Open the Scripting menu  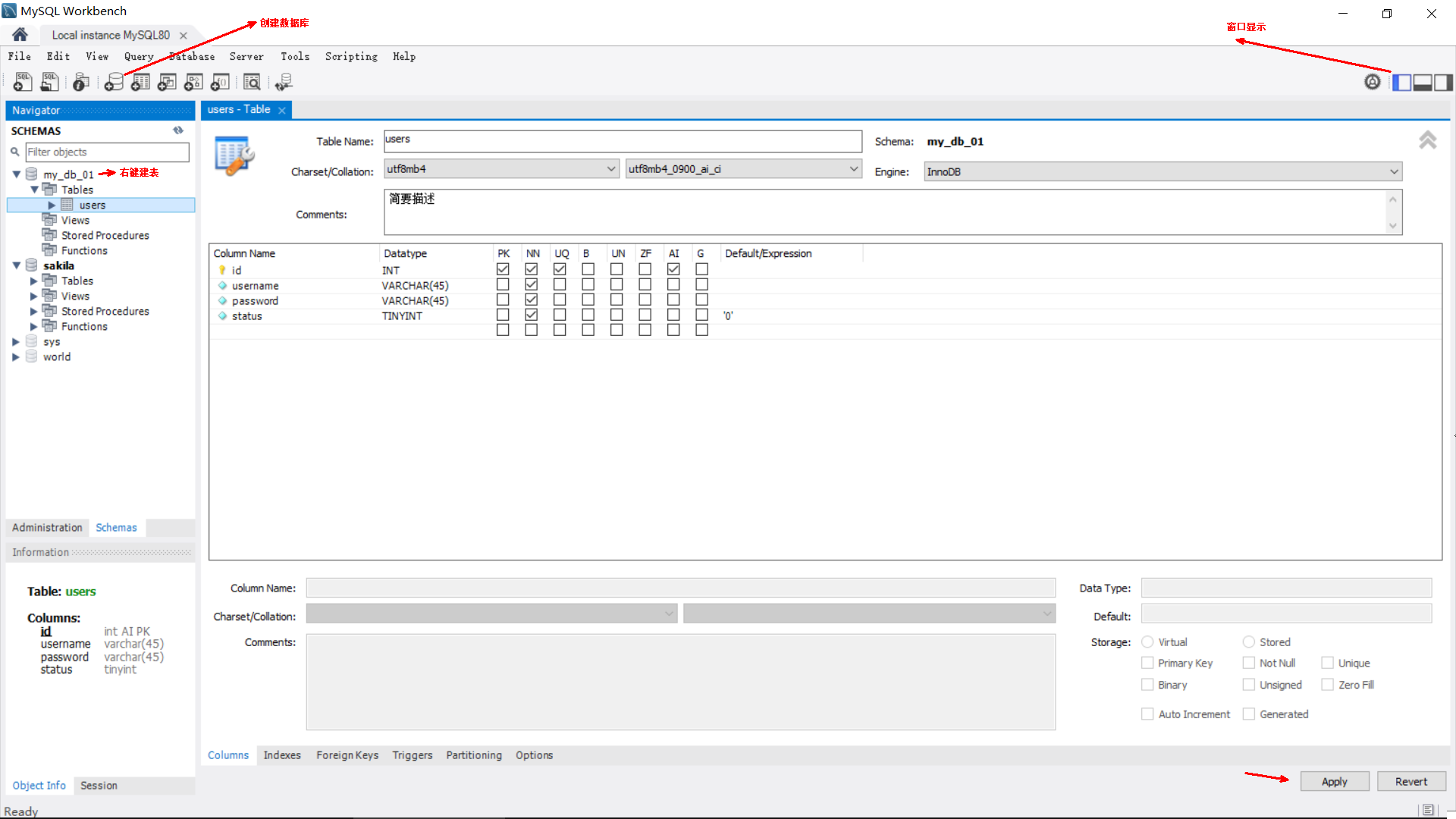(351, 56)
